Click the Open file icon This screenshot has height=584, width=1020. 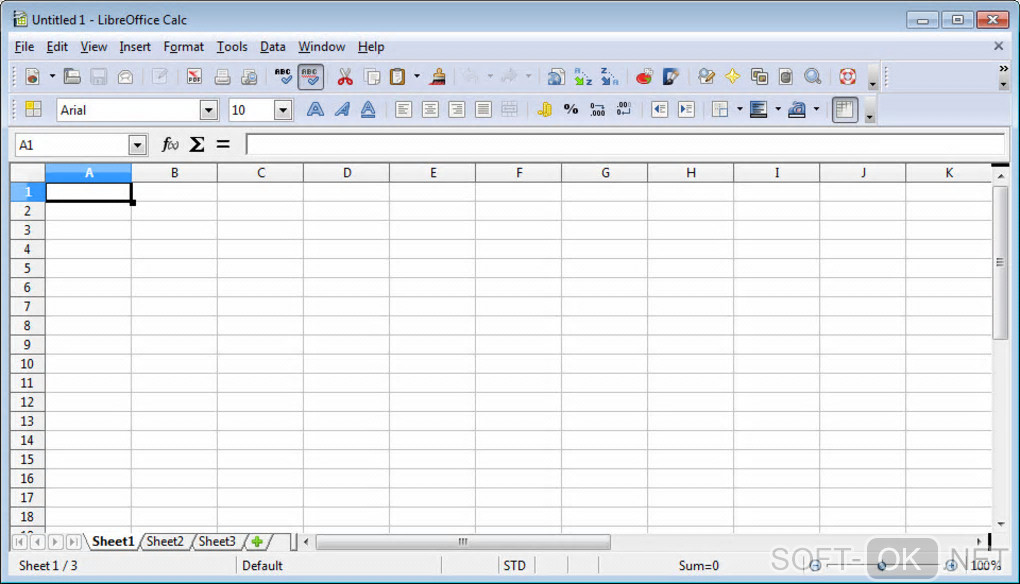72,77
